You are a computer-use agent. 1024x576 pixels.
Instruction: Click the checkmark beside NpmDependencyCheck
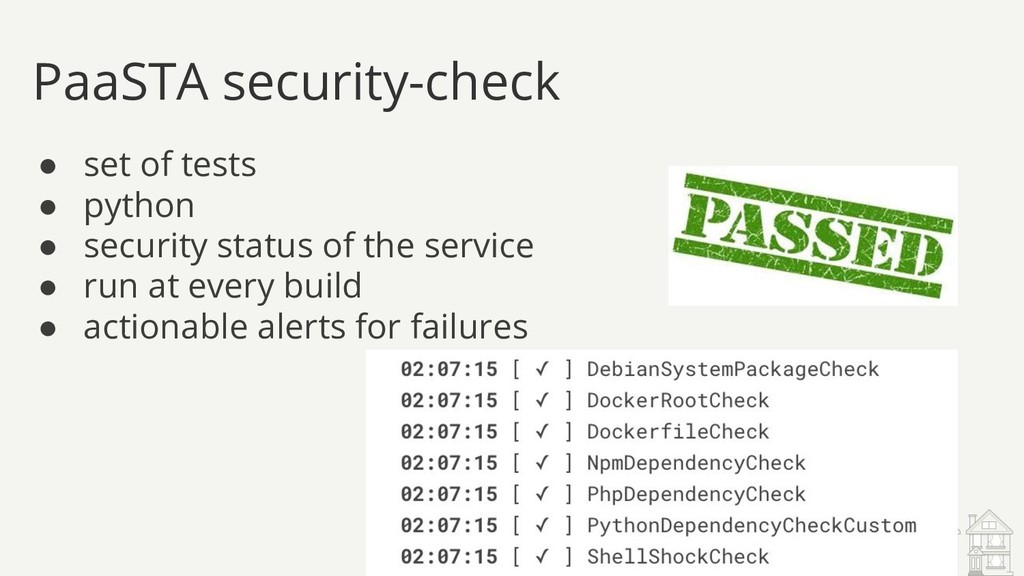point(541,462)
